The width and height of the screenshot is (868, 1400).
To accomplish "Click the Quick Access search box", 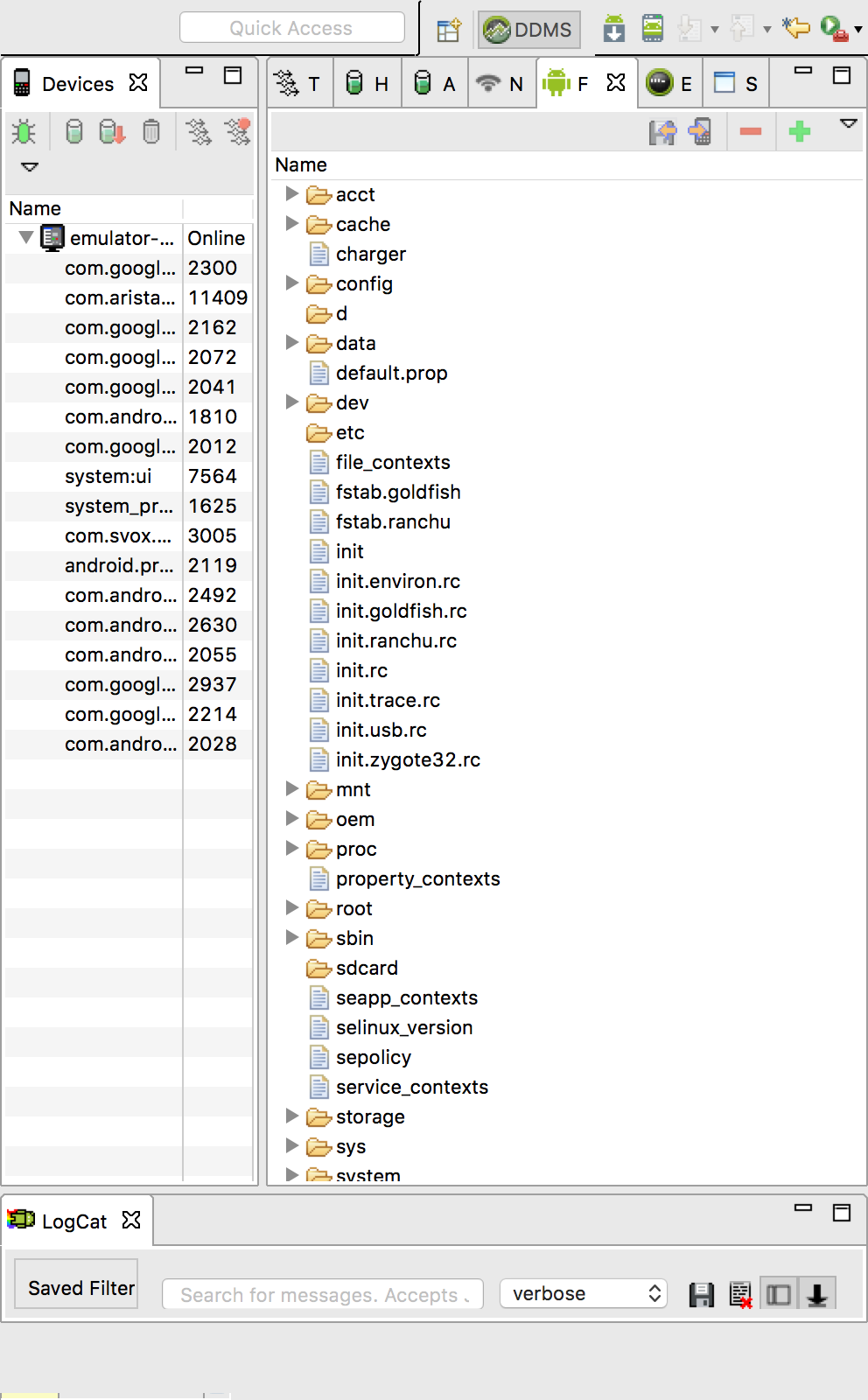I will (x=292, y=28).
